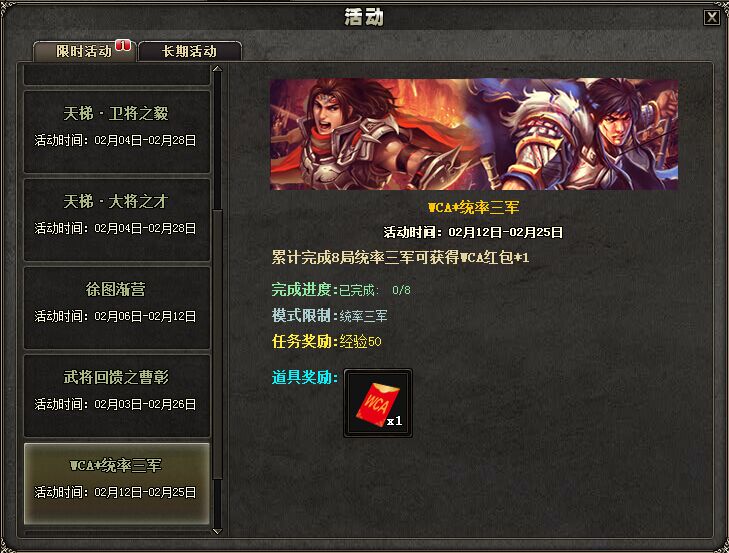Screen dimensions: 729x553
Task: Close the 活动 window with X
Action: tap(711, 18)
